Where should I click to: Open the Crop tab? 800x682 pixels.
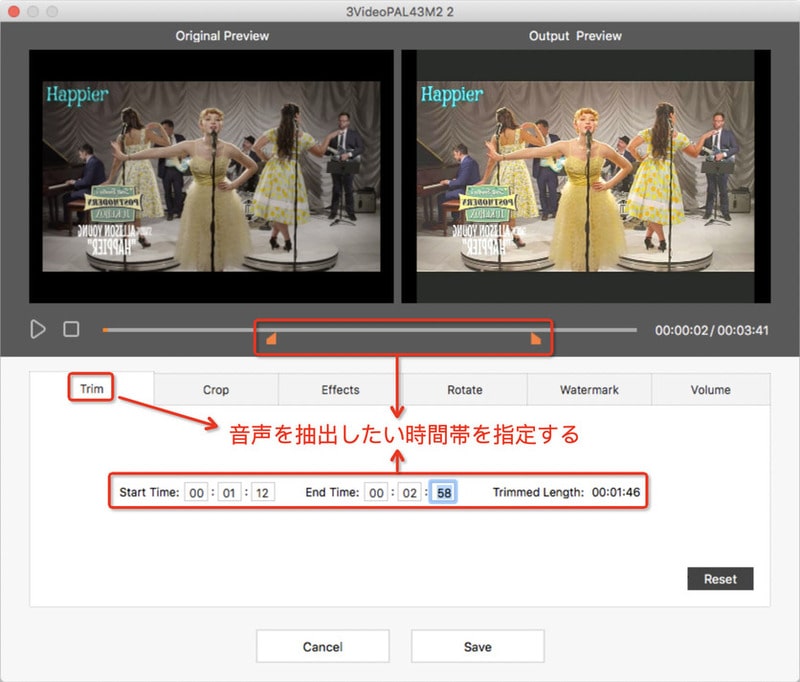point(216,390)
